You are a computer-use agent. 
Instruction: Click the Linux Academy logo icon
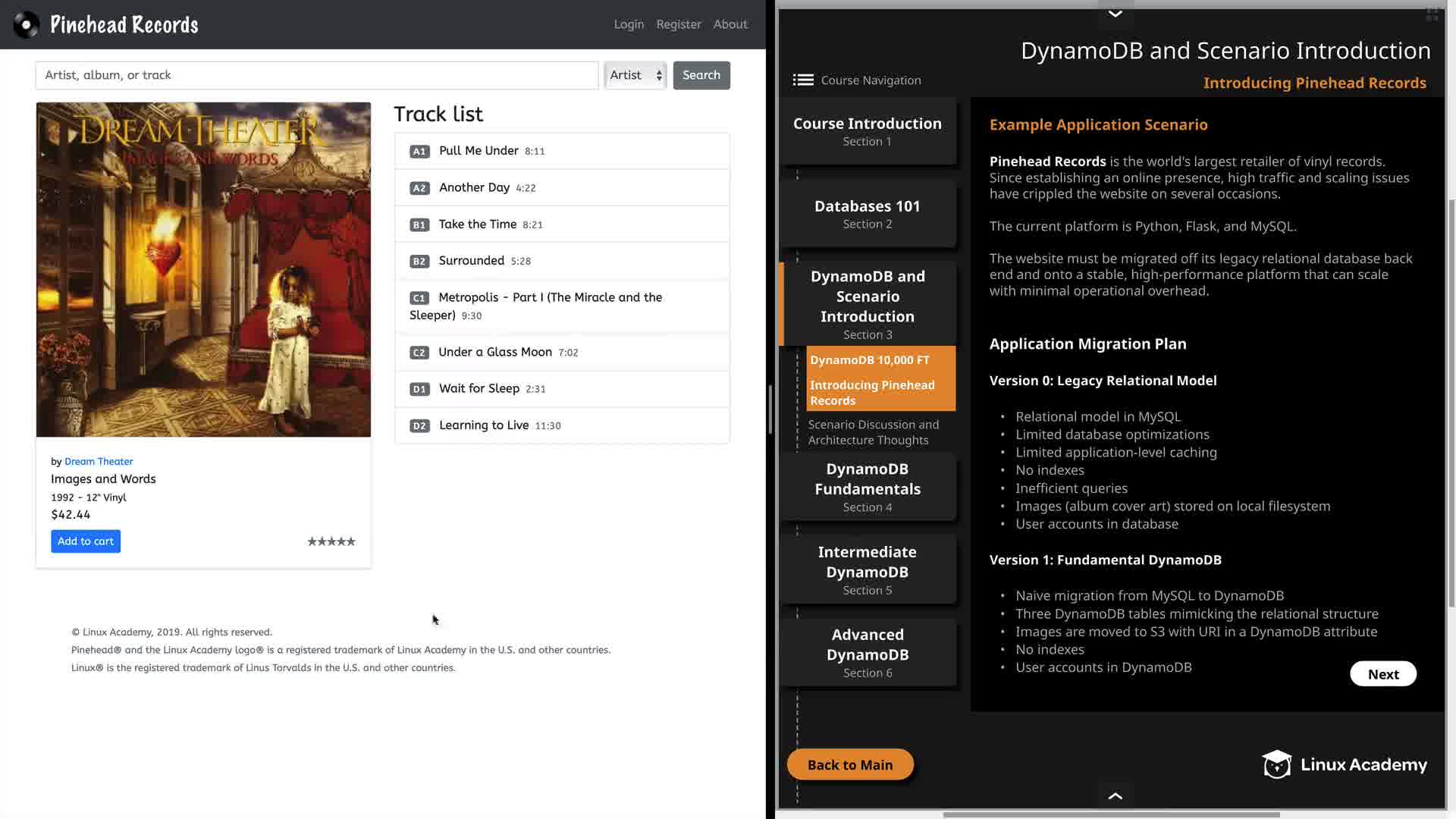[x=1276, y=764]
